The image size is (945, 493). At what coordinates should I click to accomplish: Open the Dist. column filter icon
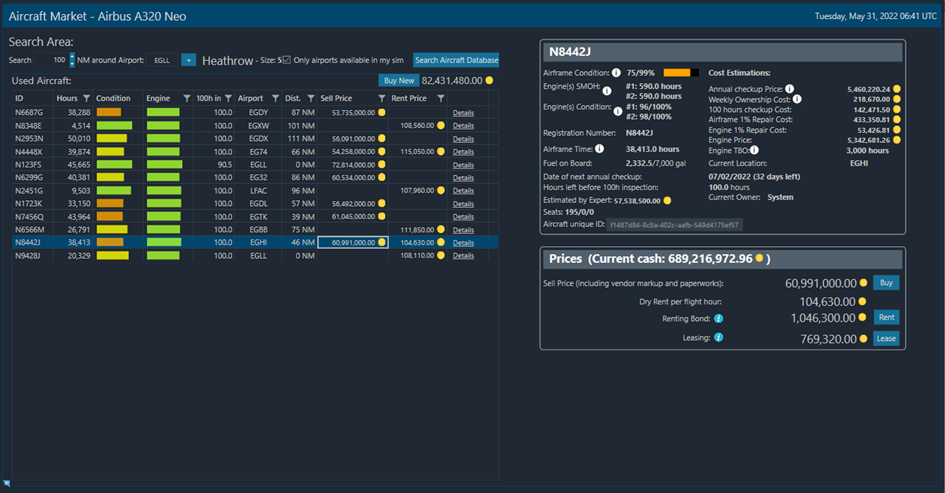pos(311,98)
